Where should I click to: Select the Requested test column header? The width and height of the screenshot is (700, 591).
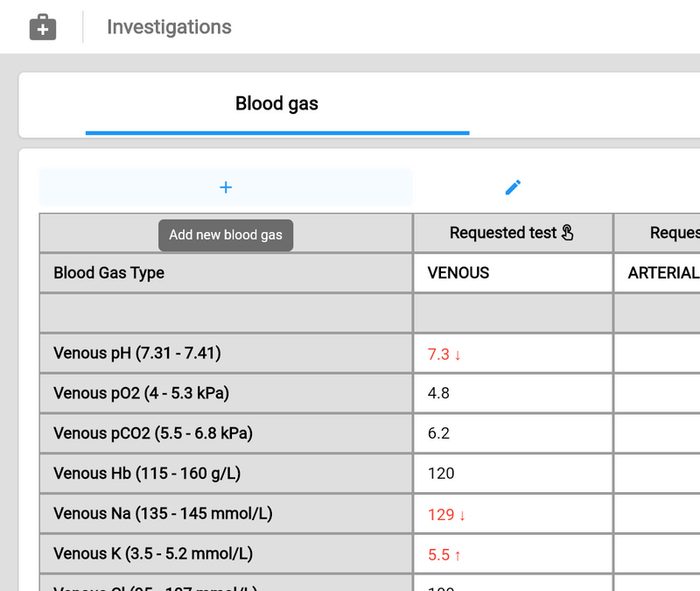click(x=502, y=233)
